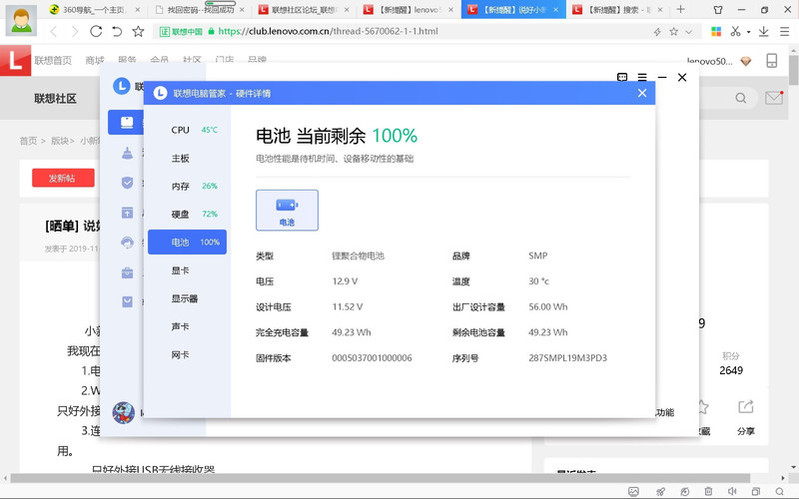The image size is (799, 499).
Task: Click lightning speed mode icon in address bar
Action: [x=657, y=32]
